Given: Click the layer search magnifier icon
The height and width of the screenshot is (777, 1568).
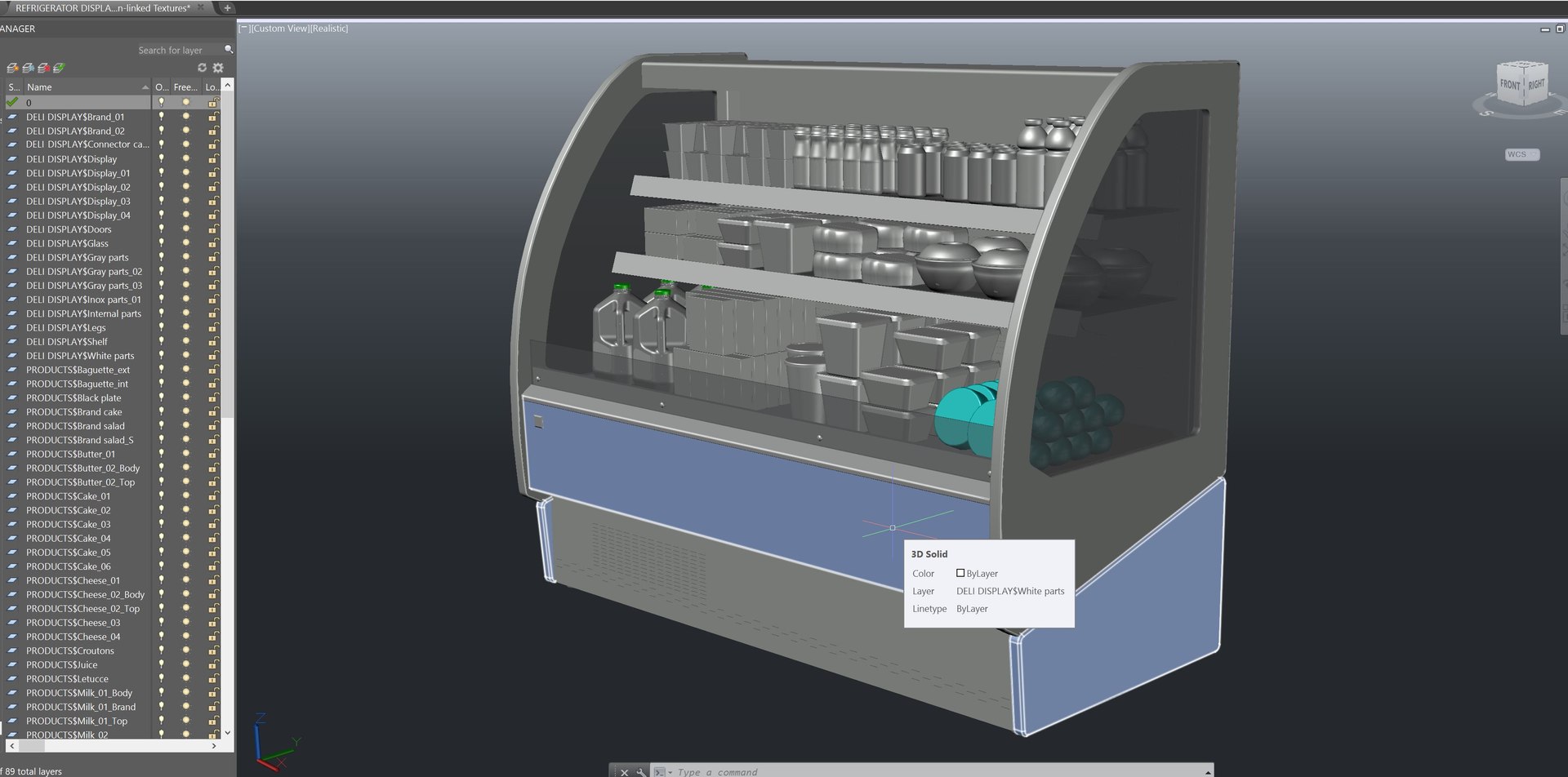Looking at the screenshot, I should click(x=229, y=50).
